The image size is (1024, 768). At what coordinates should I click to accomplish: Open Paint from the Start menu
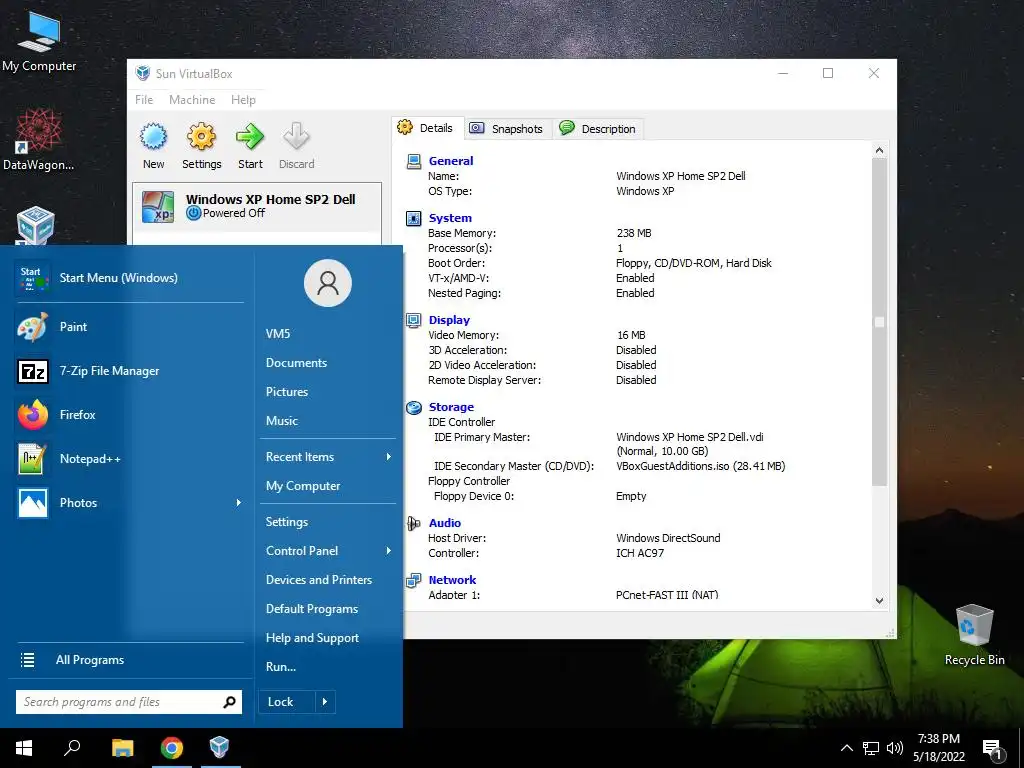pyautogui.click(x=130, y=327)
